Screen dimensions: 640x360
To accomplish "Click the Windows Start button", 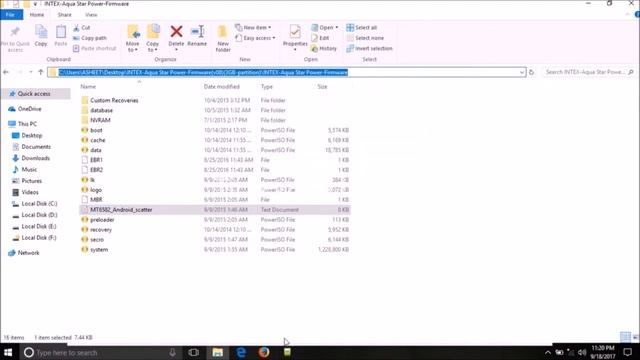I will (8, 352).
